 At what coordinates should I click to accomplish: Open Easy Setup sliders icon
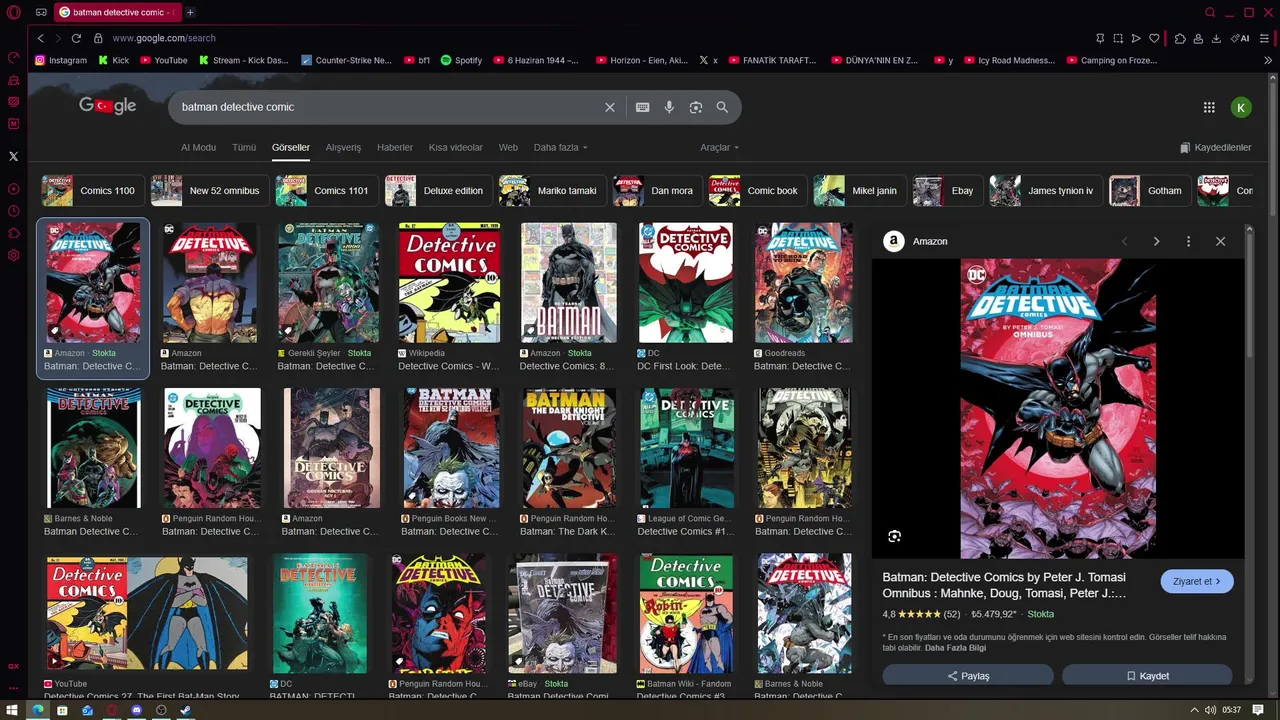coord(1264,38)
